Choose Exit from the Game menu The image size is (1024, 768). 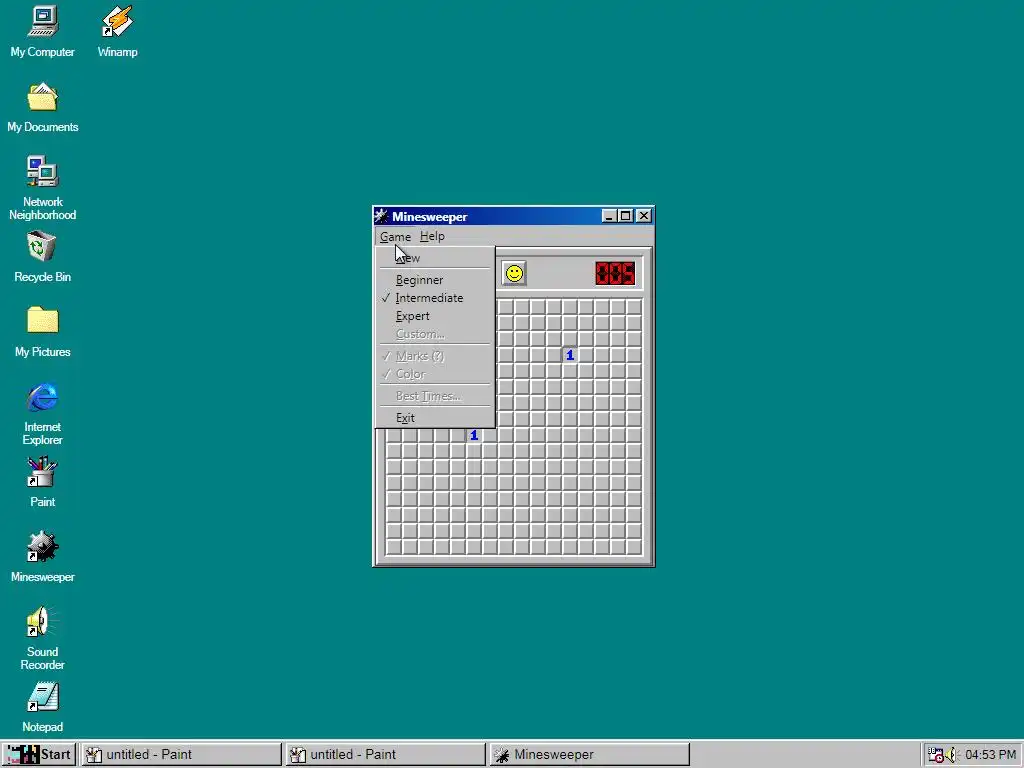[436, 417]
